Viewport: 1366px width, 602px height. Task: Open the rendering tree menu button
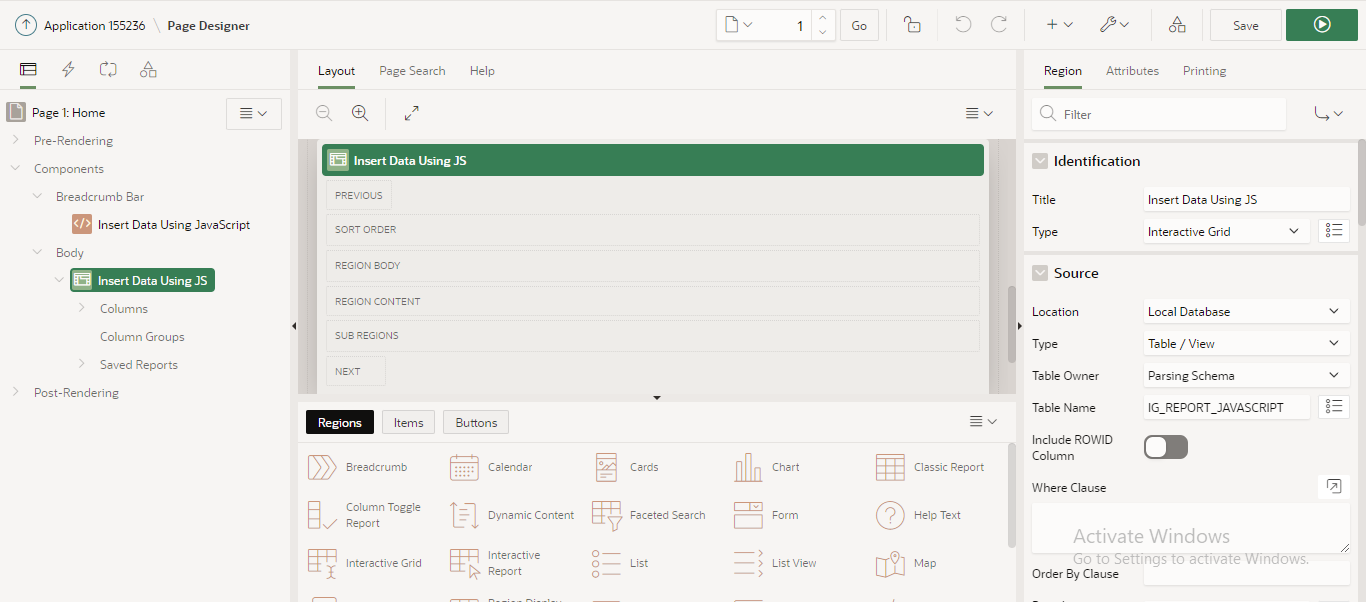pos(254,114)
